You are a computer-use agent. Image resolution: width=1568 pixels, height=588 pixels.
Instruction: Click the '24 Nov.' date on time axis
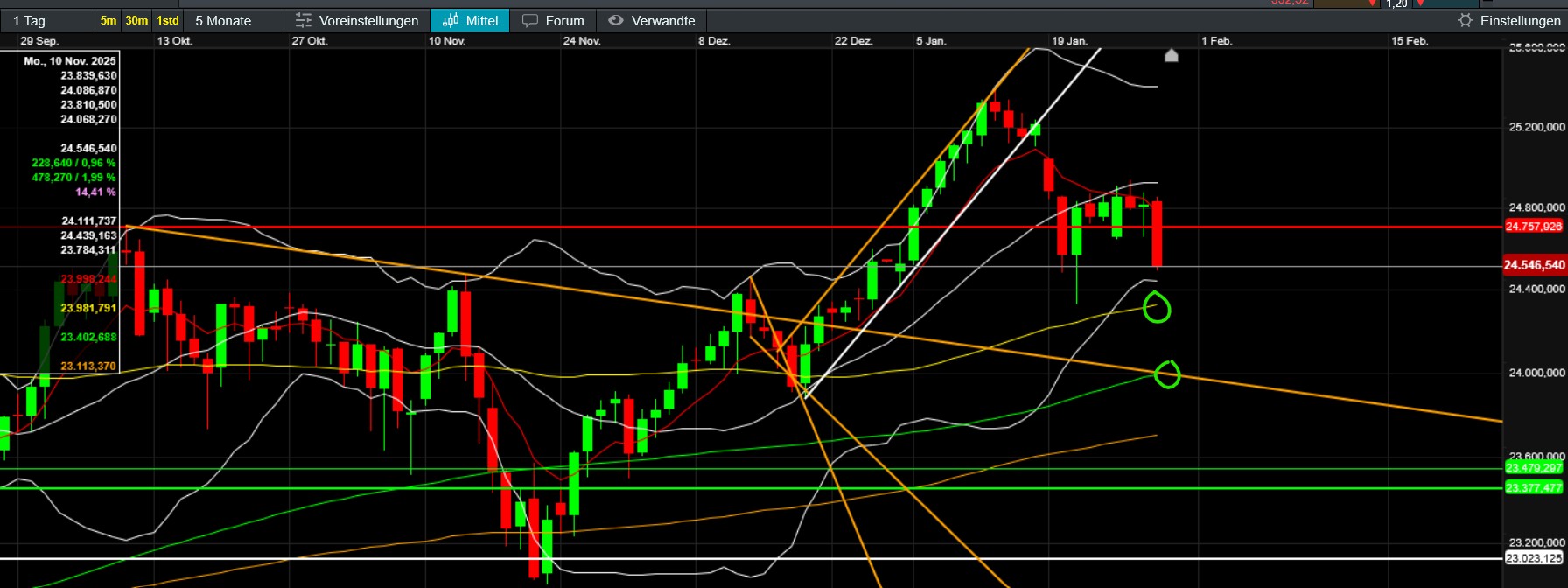pos(582,41)
